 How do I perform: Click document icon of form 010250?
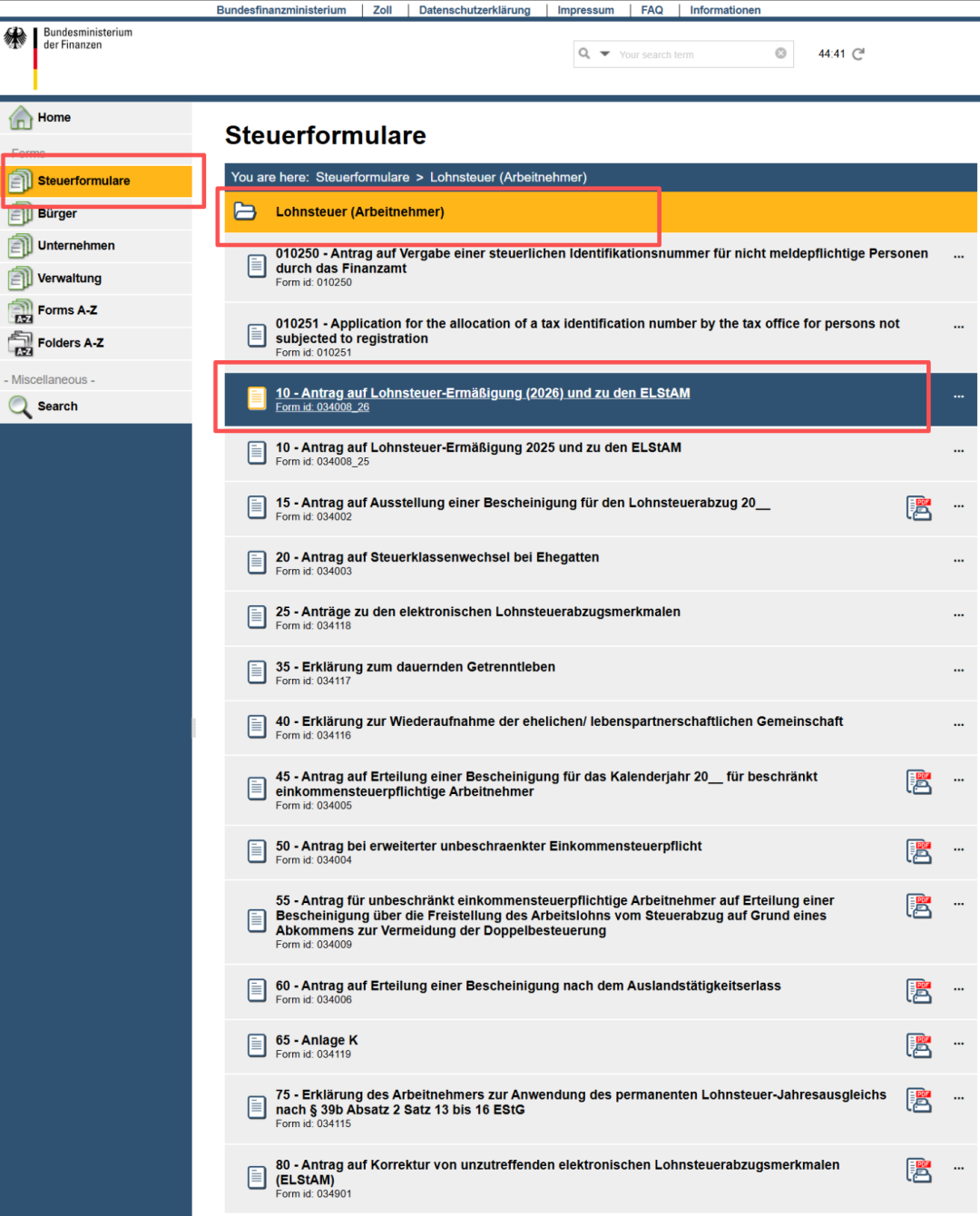tap(257, 266)
